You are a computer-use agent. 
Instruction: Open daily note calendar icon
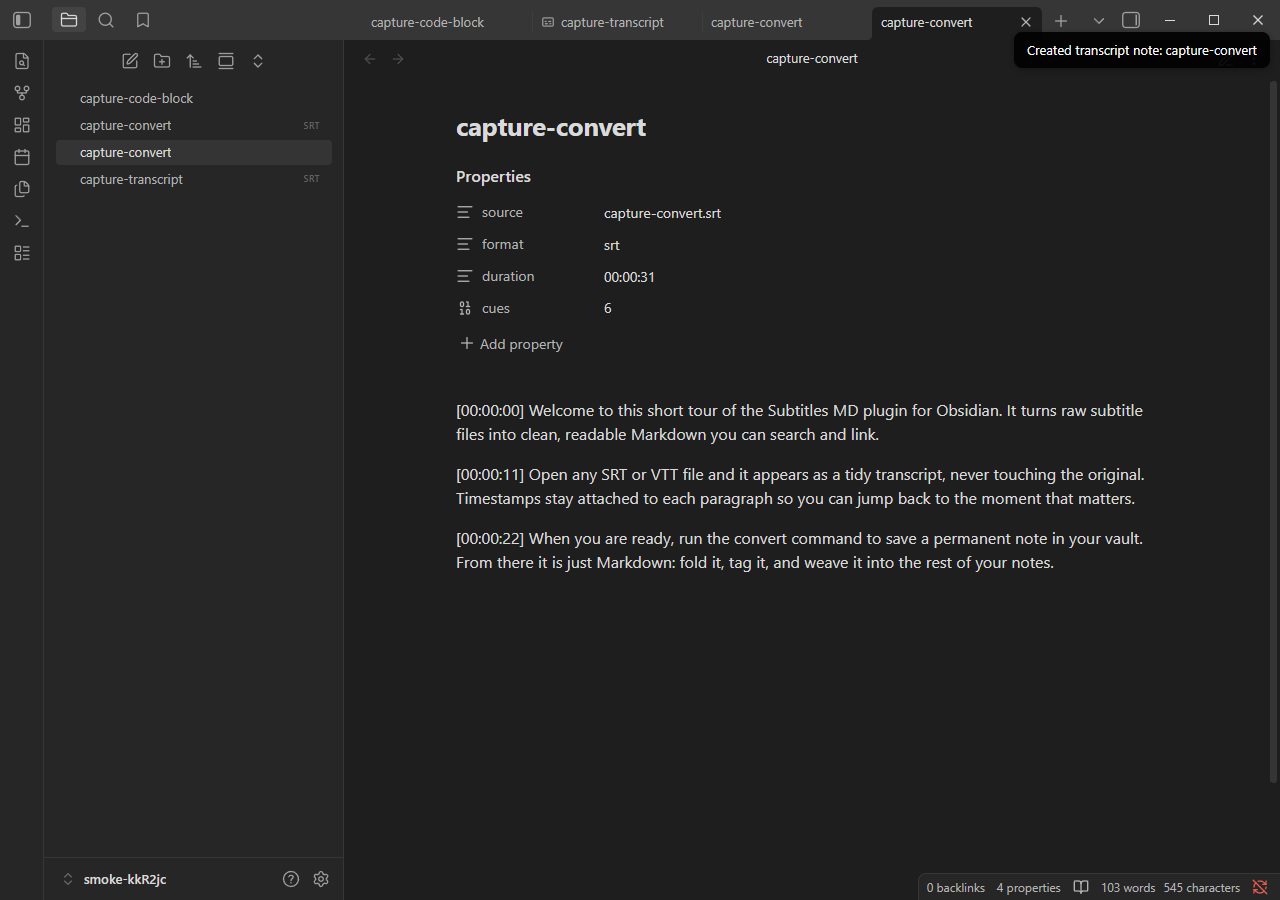[x=22, y=157]
